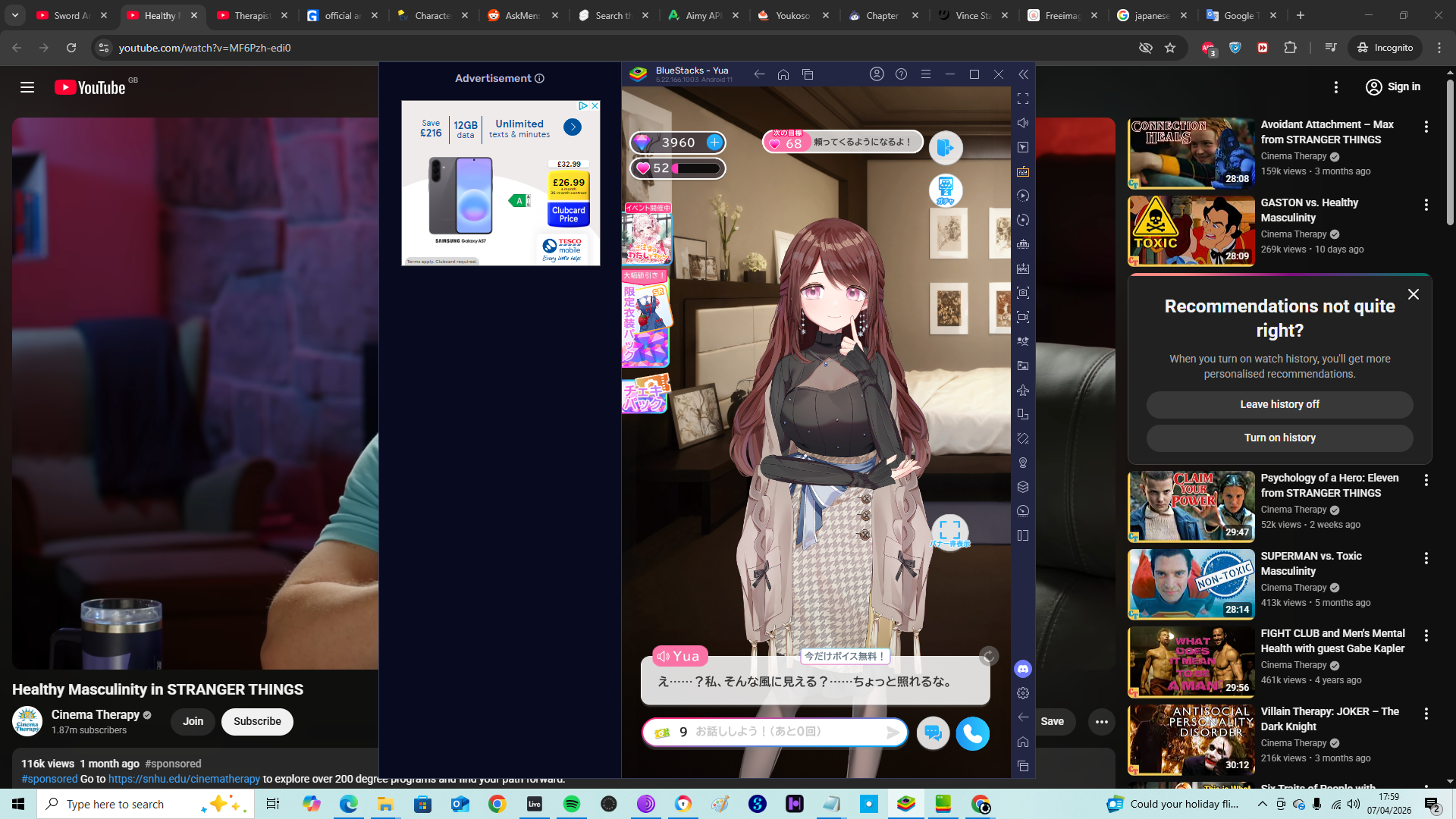Open options for Psychology of a Hero video

coord(1426,480)
